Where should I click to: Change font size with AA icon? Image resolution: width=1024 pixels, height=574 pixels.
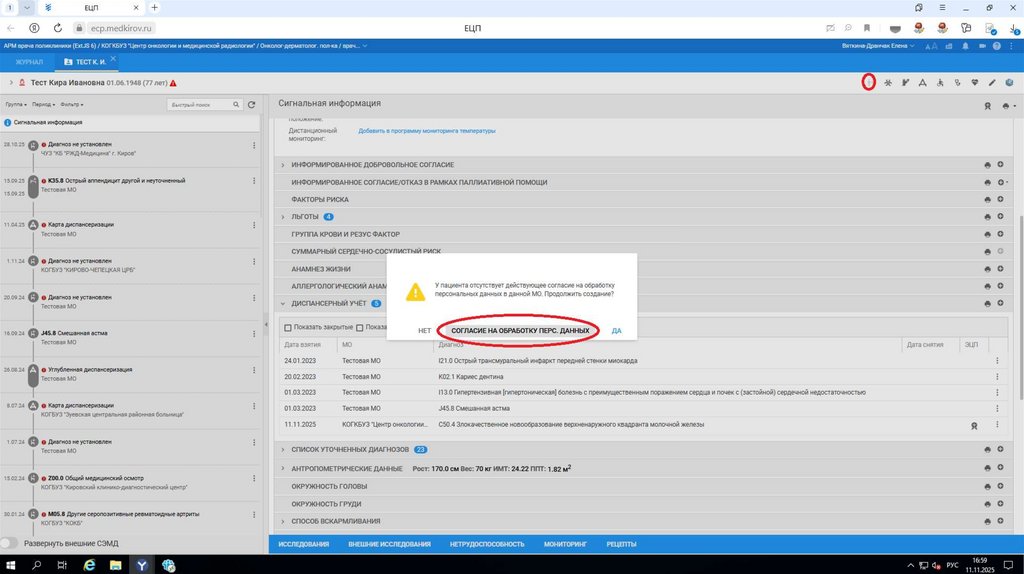pos(931,46)
